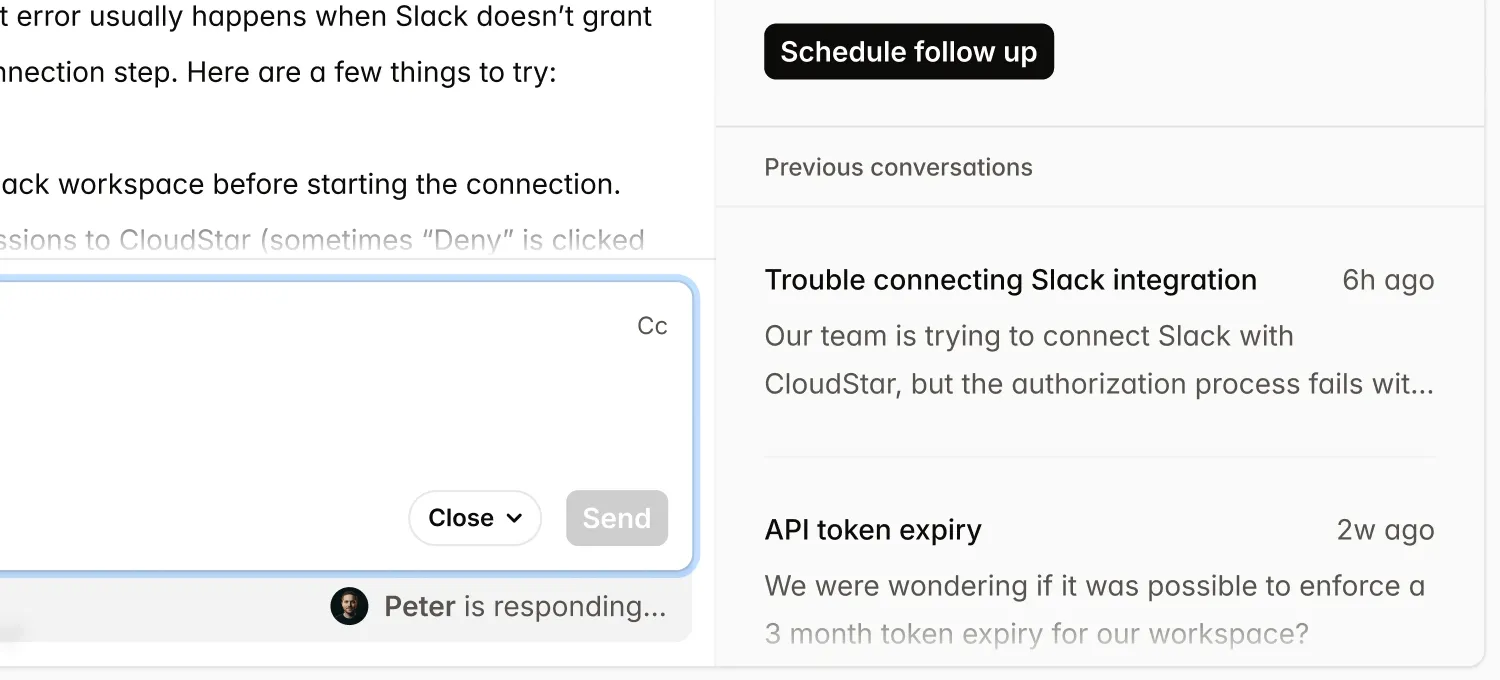Click the name Peter in typing indicator

click(420, 606)
